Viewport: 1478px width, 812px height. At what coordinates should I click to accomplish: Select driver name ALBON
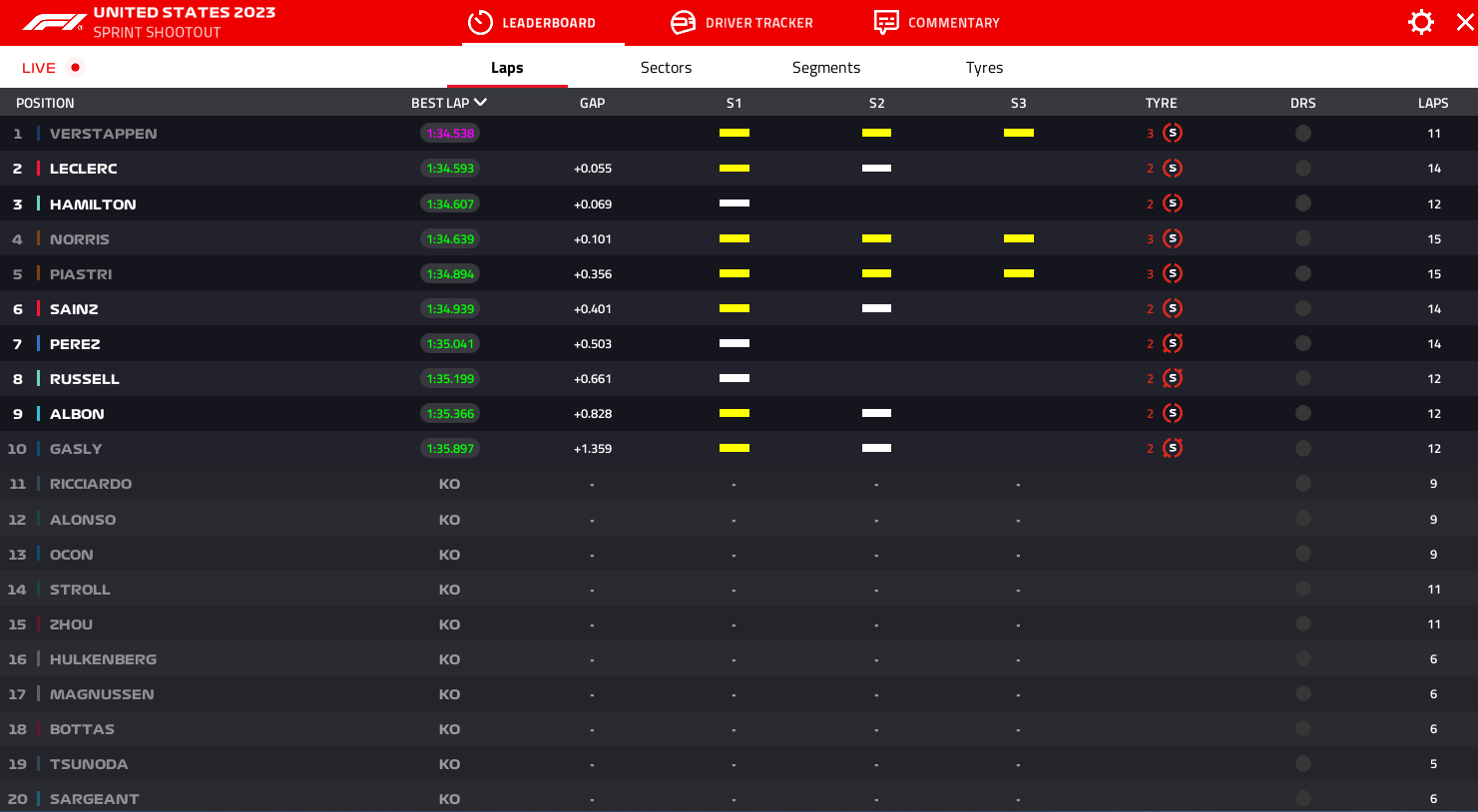tap(77, 414)
